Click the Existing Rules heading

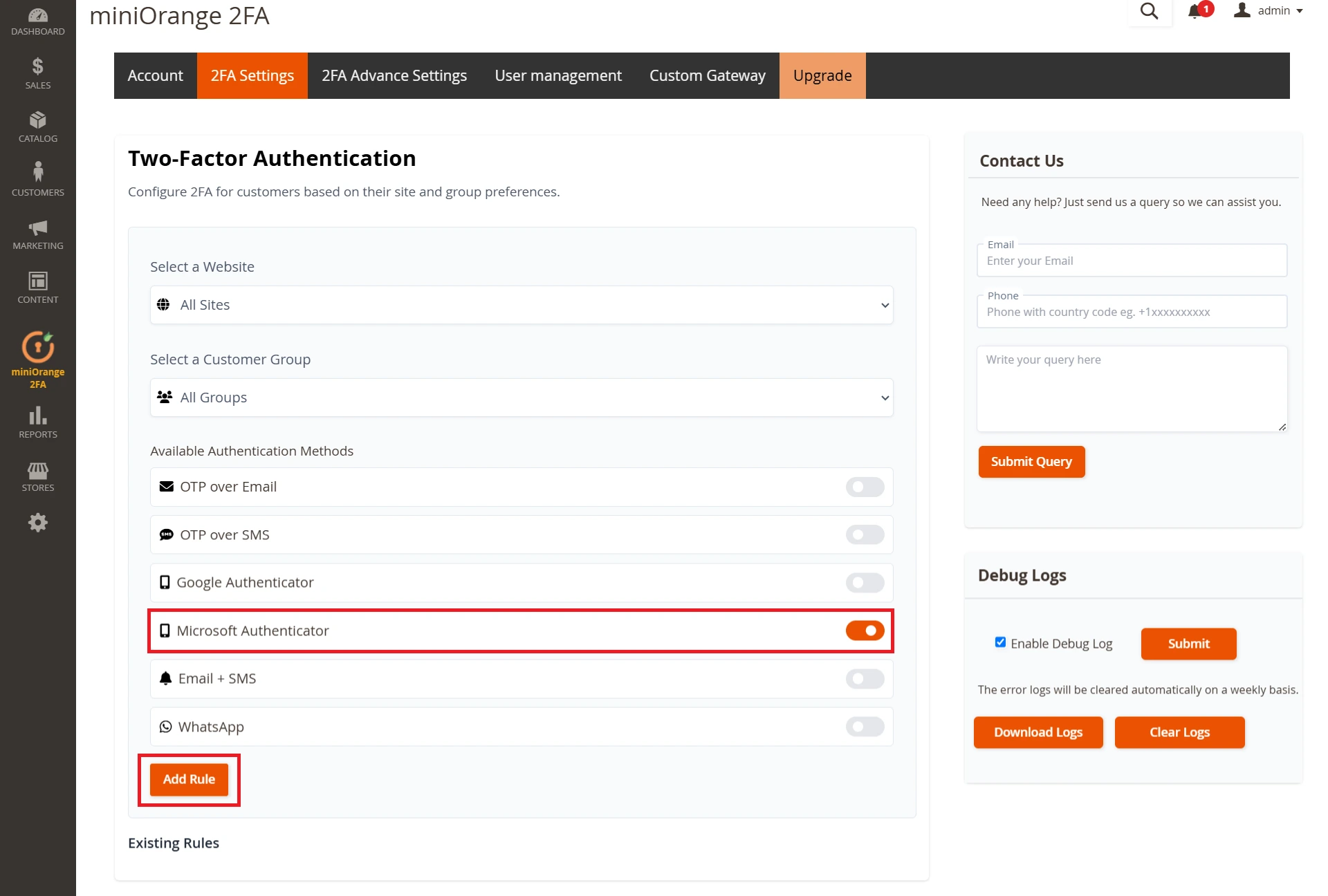coord(174,843)
